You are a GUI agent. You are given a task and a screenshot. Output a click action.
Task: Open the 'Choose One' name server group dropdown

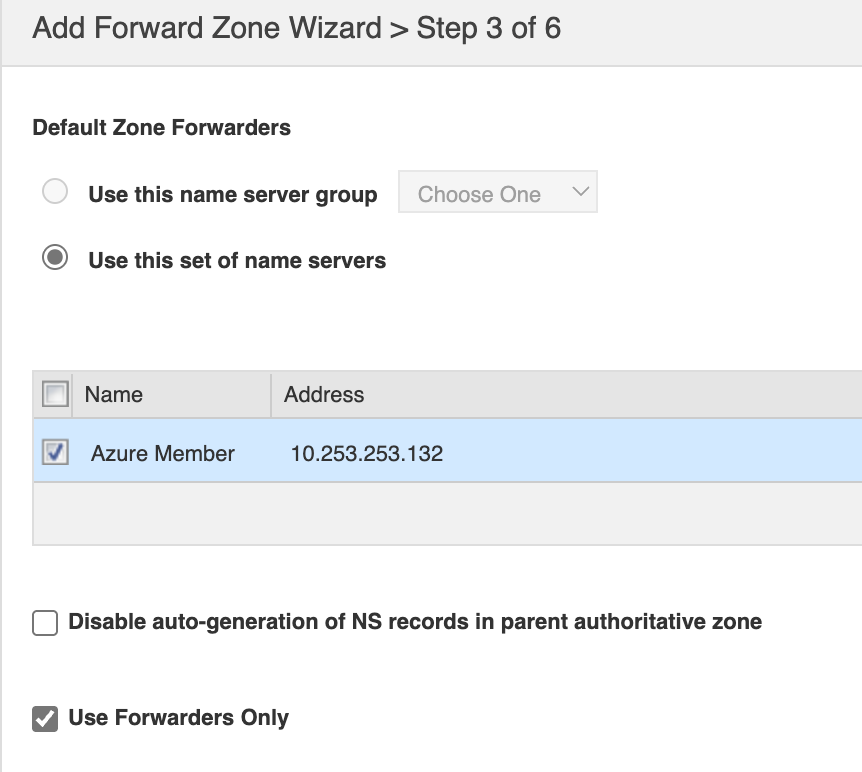[x=497, y=193]
